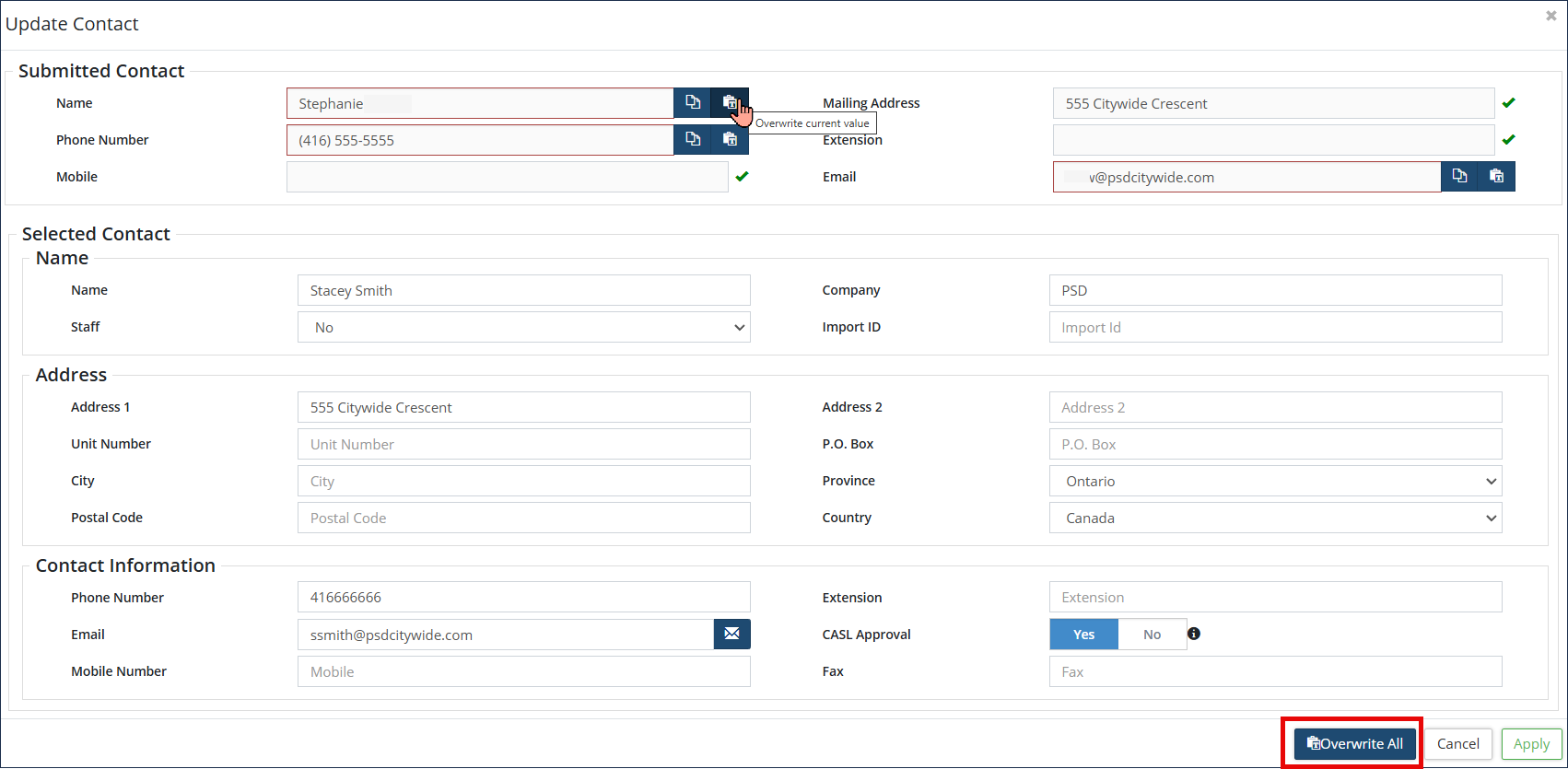Click the green checkmark beside Mailing Address
Screen dimensions: 1568x769
[x=1508, y=102]
